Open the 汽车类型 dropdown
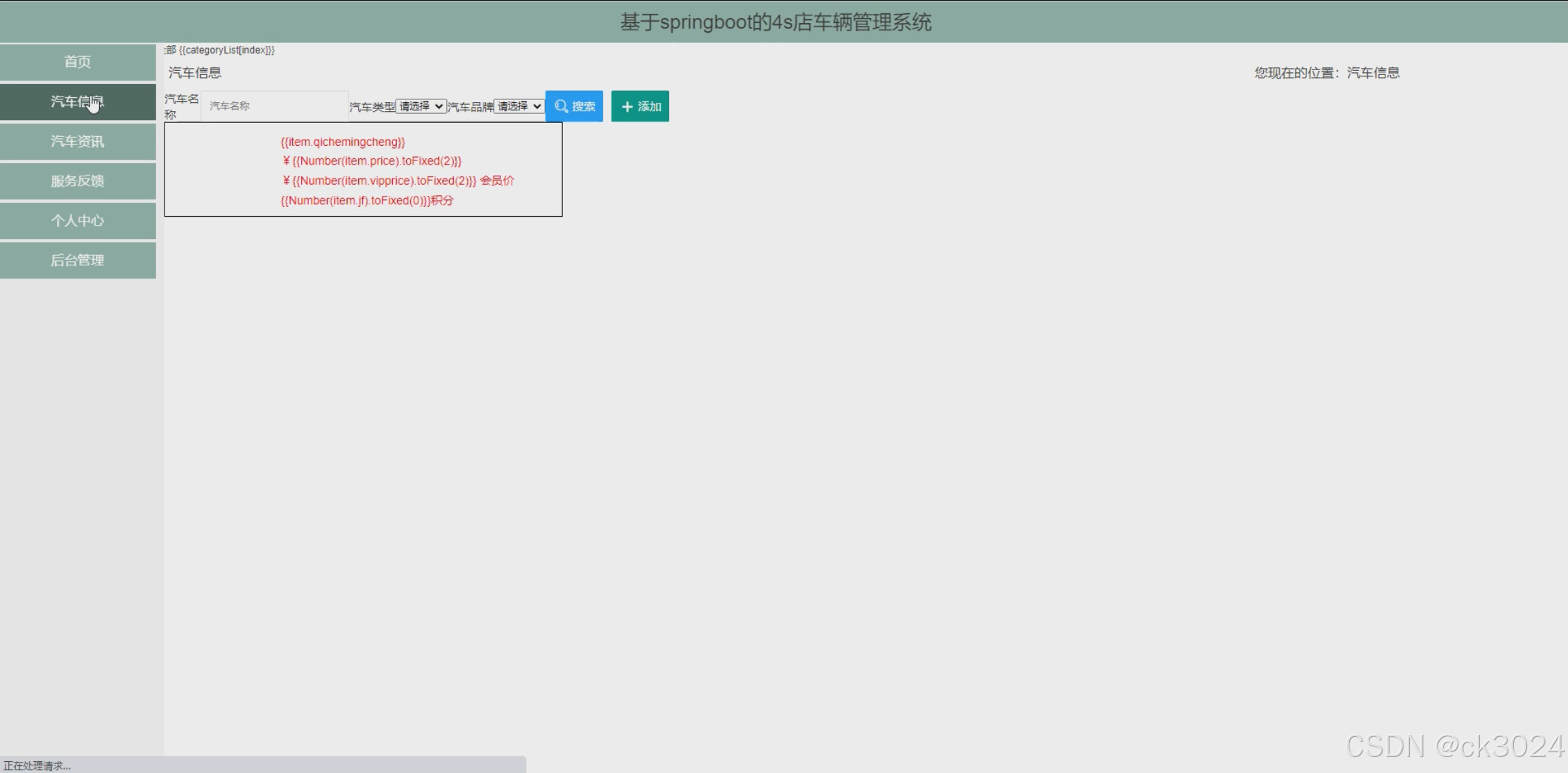 pyautogui.click(x=421, y=106)
